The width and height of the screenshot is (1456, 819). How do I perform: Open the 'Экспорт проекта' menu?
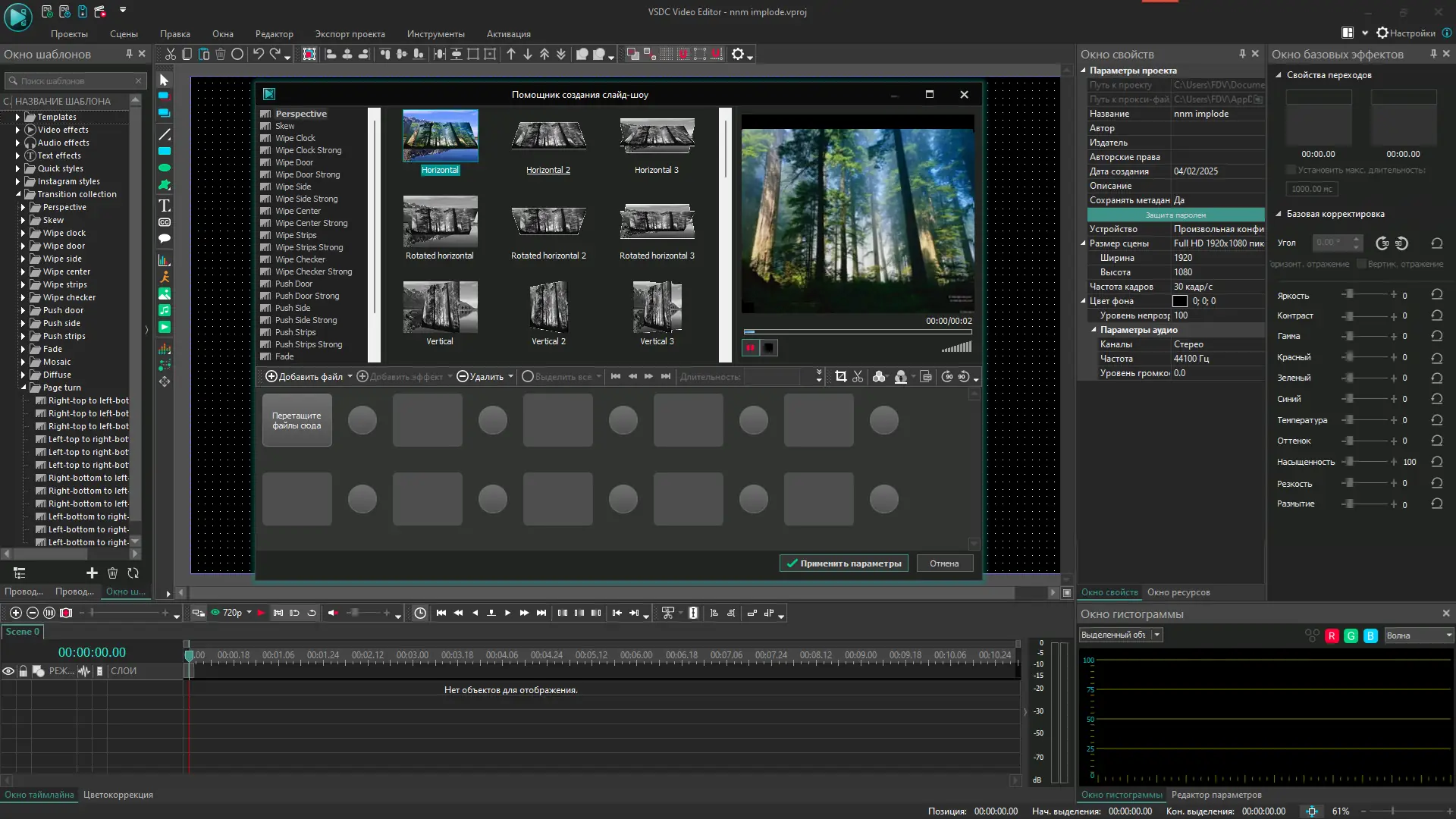pyautogui.click(x=350, y=34)
